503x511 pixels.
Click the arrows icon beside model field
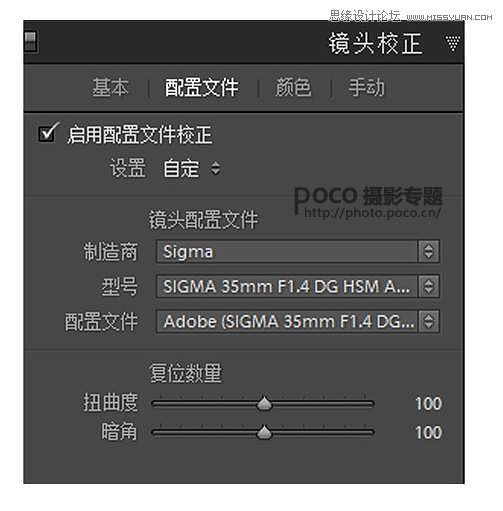point(429,286)
